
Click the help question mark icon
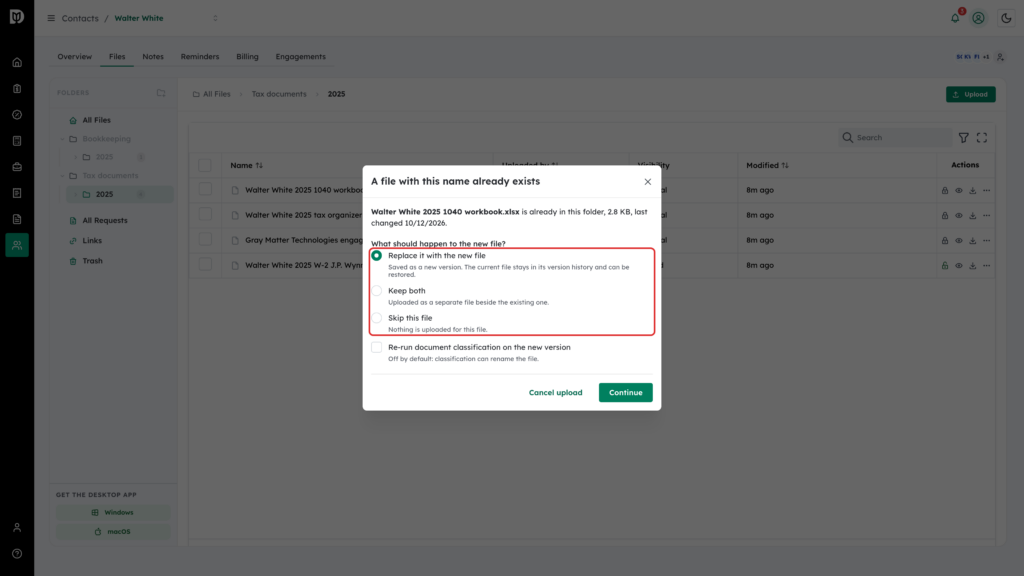[17, 554]
